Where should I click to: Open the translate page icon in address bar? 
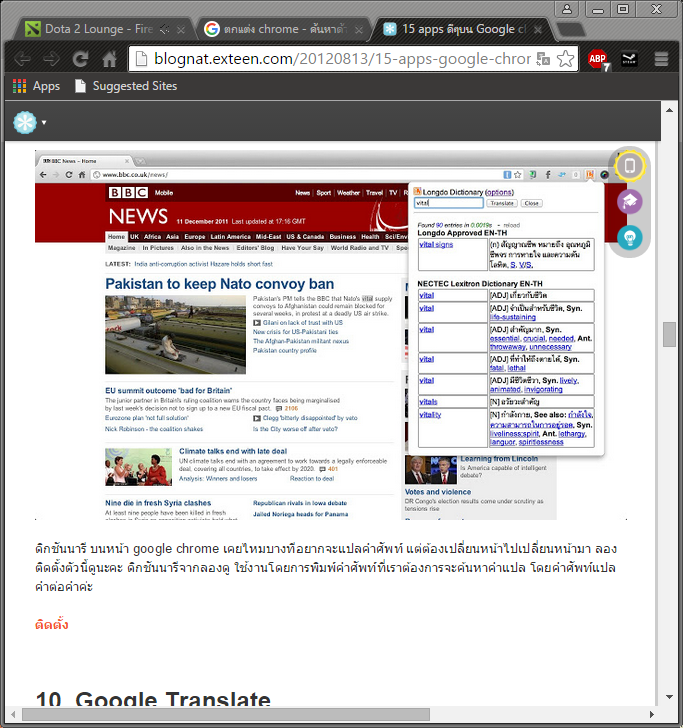click(x=543, y=59)
